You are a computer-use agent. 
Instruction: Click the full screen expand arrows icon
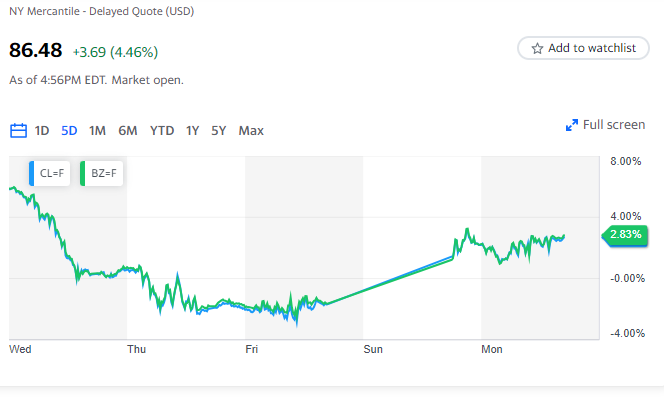point(572,125)
